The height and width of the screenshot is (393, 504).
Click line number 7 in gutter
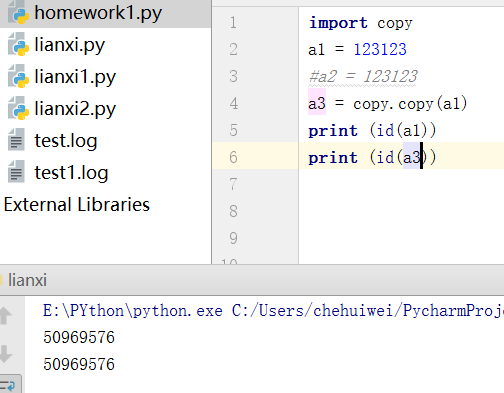(x=233, y=184)
